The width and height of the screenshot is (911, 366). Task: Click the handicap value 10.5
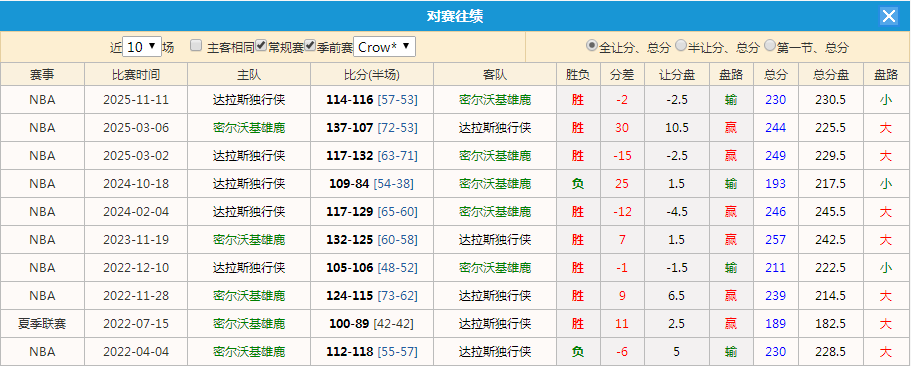[x=676, y=128]
